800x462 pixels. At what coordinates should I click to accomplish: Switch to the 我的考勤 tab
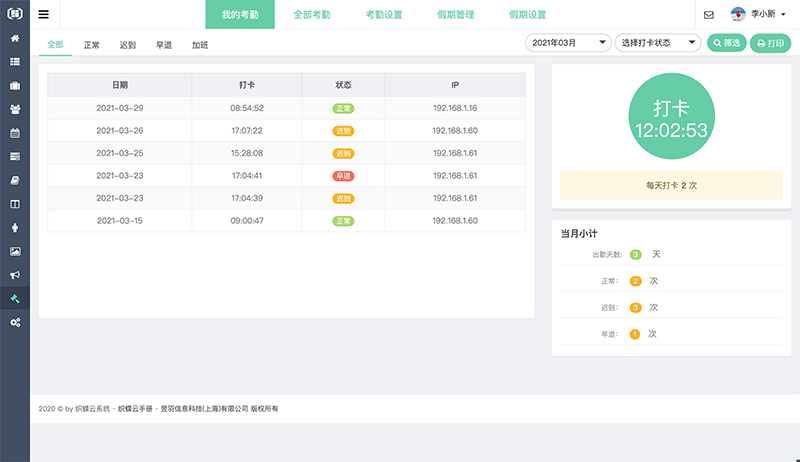click(240, 14)
